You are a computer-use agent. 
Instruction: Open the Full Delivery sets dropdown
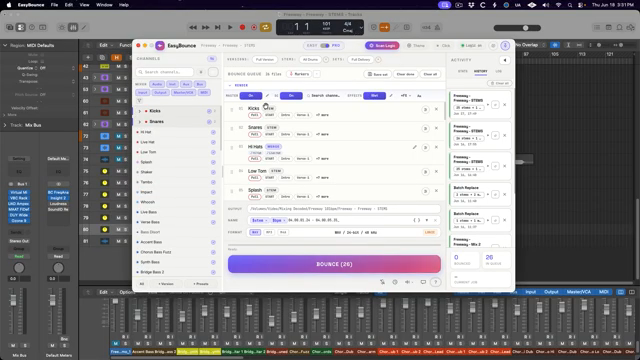(x=360, y=60)
